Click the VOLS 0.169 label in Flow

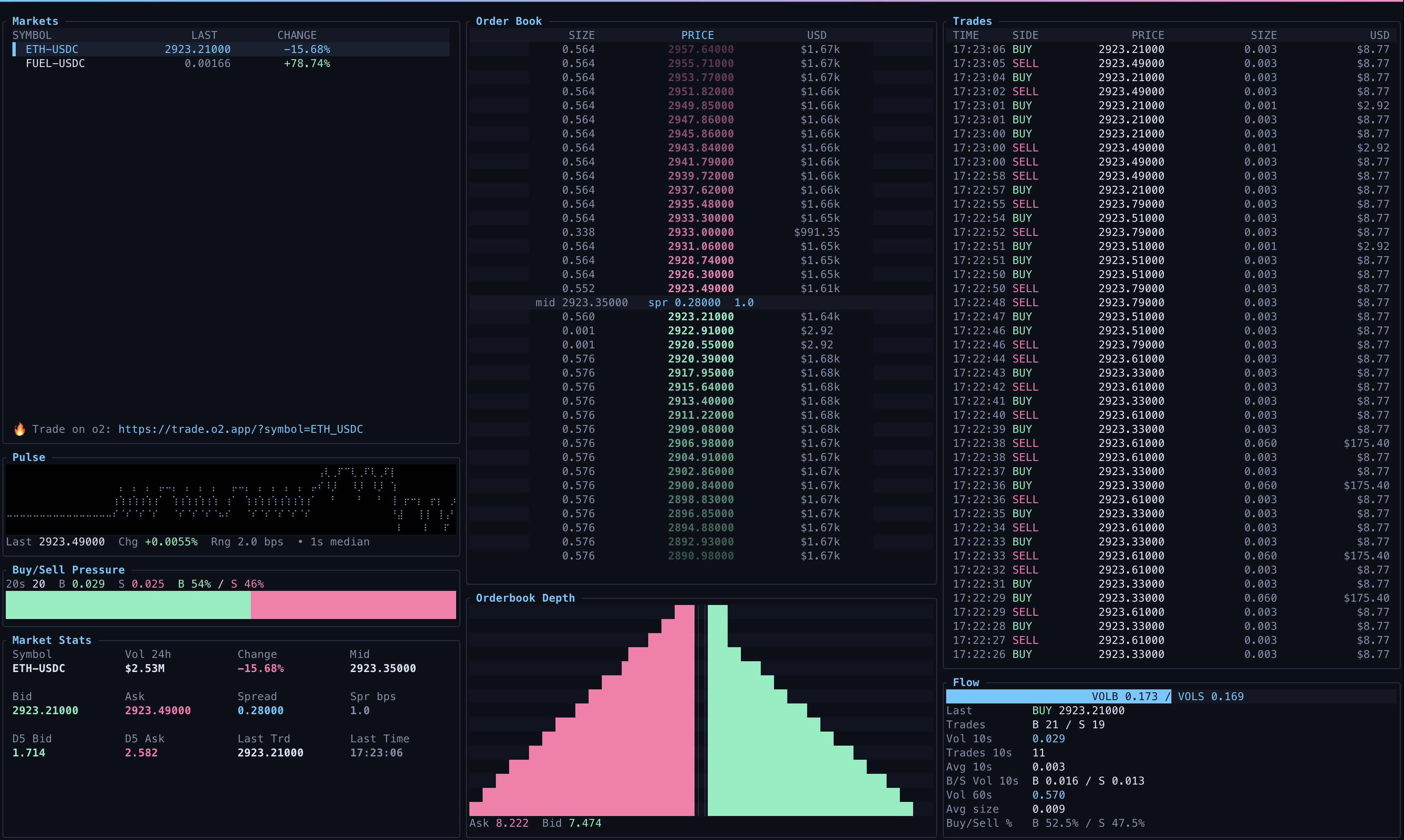pyautogui.click(x=1211, y=696)
